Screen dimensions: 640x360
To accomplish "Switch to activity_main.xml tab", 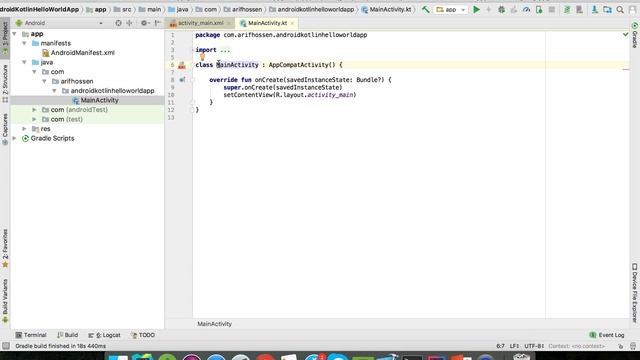I will tap(200, 23).
